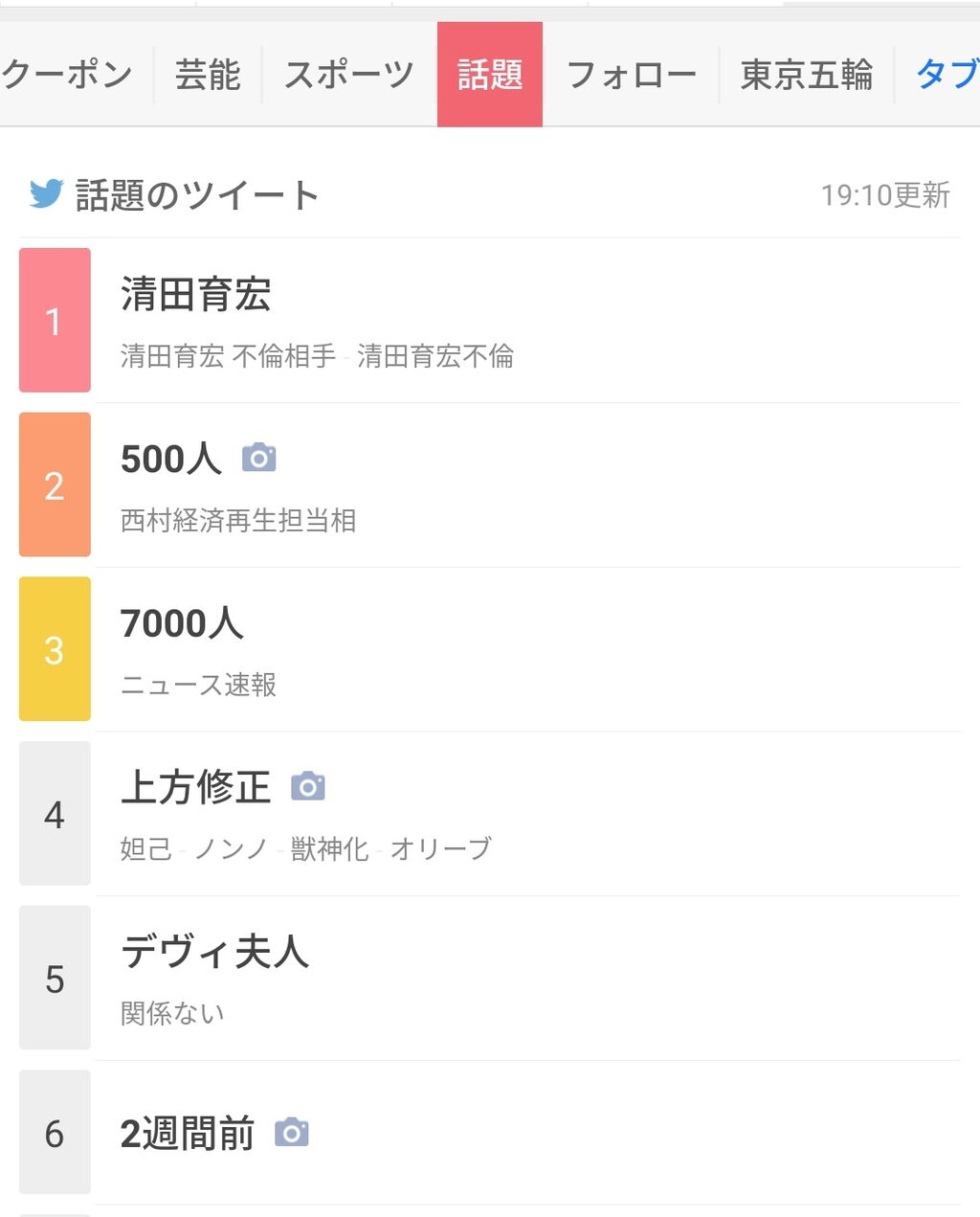Click the gray rank 4 badge
Viewport: 980px width, 1217px height.
[x=55, y=814]
